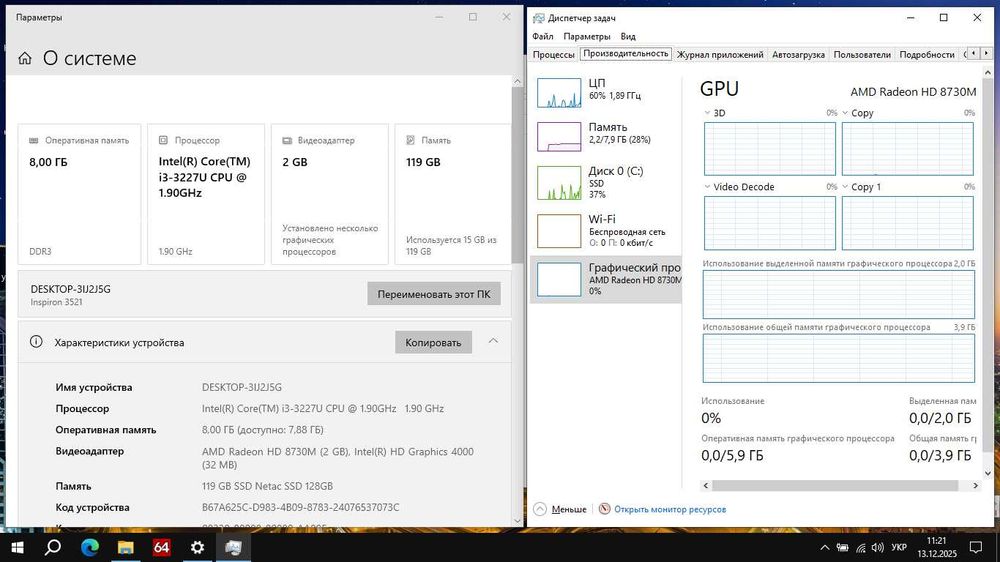The image size is (1000, 562).
Task: Open Resource Monitor link
Action: pyautogui.click(x=670, y=509)
